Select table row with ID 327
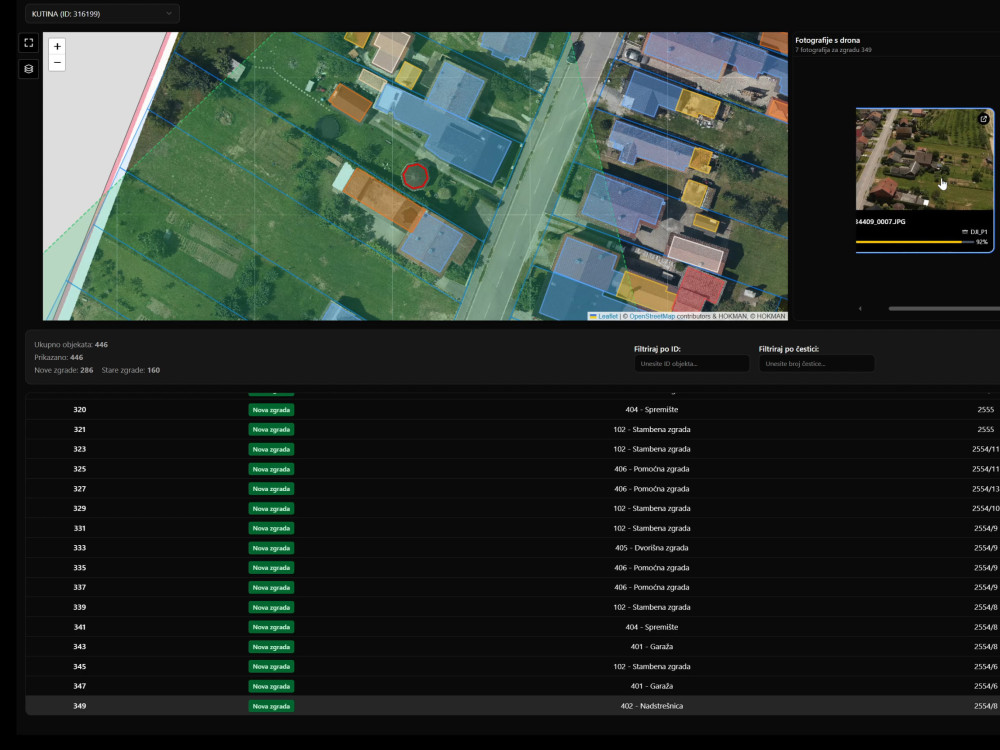 (x=513, y=489)
